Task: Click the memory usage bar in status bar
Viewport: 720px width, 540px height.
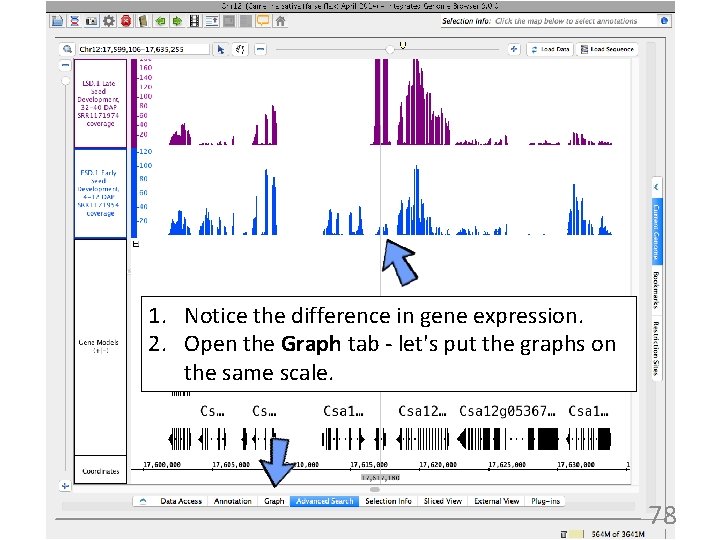Action: pos(577,534)
